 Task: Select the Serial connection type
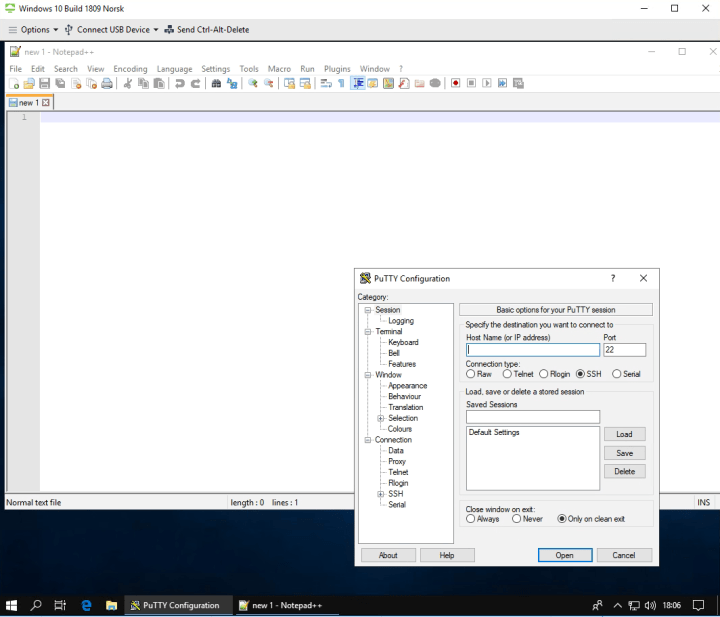617,374
